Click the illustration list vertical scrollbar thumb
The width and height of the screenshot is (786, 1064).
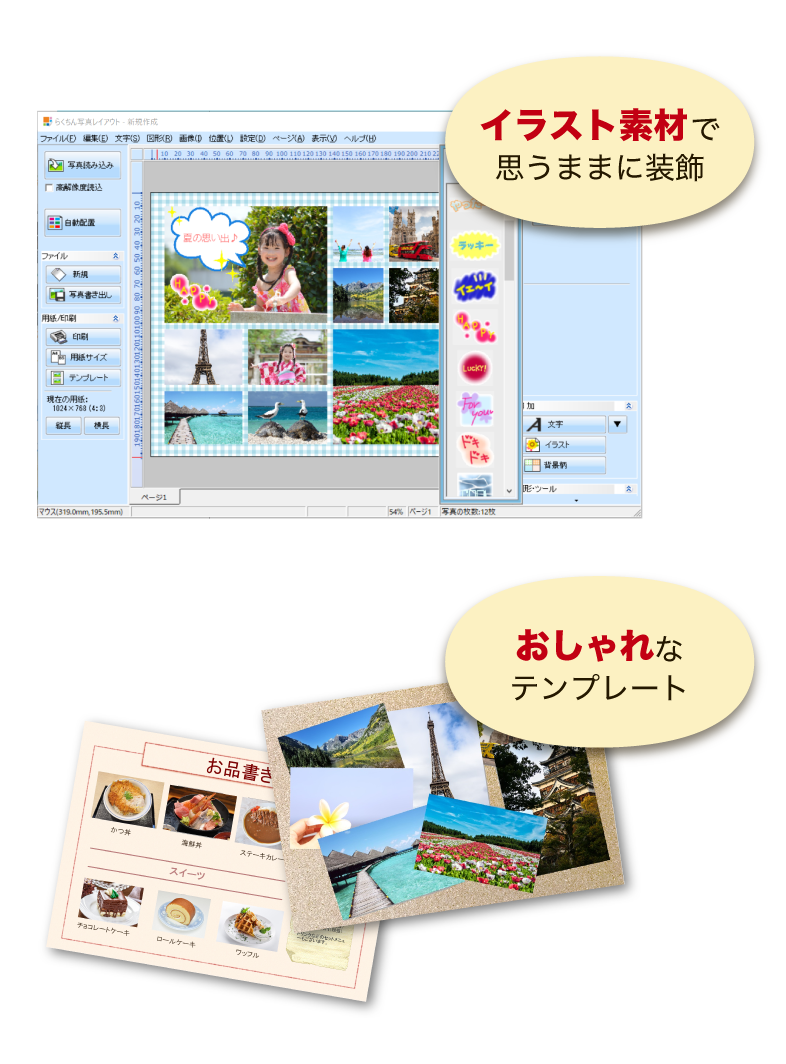(509, 248)
